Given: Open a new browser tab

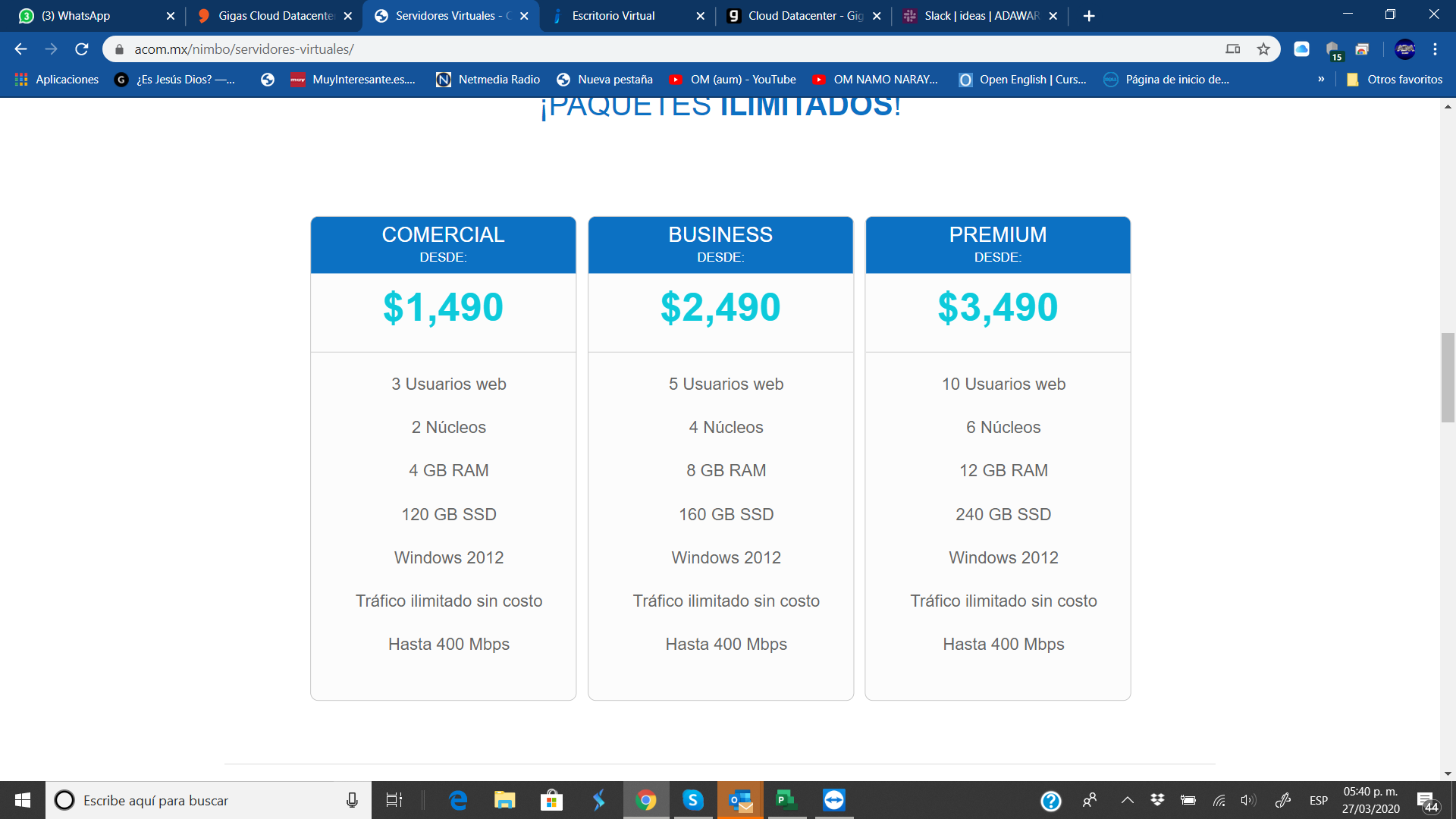Looking at the screenshot, I should click(1089, 16).
